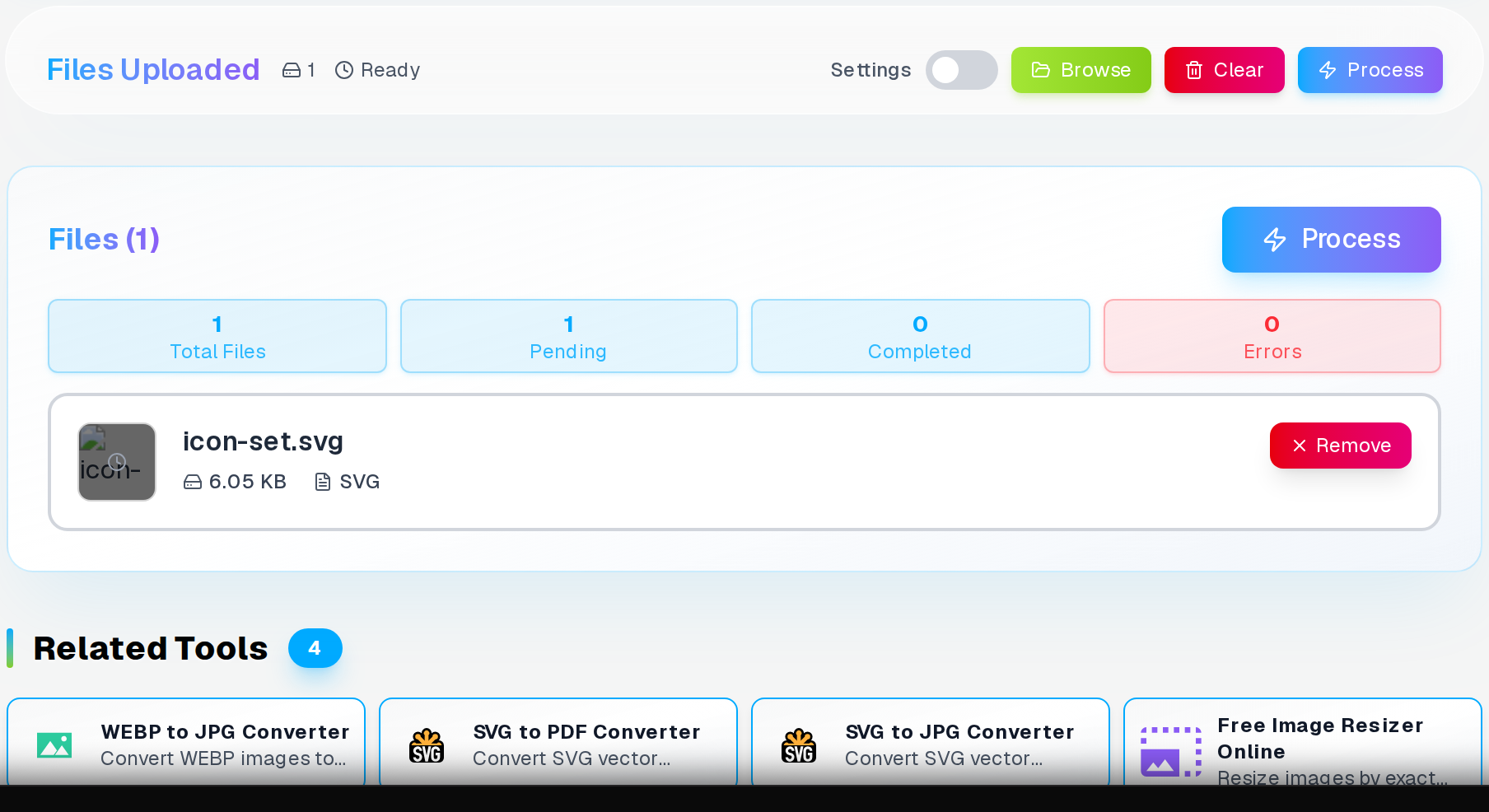Toggle the Settings switch

click(x=961, y=70)
